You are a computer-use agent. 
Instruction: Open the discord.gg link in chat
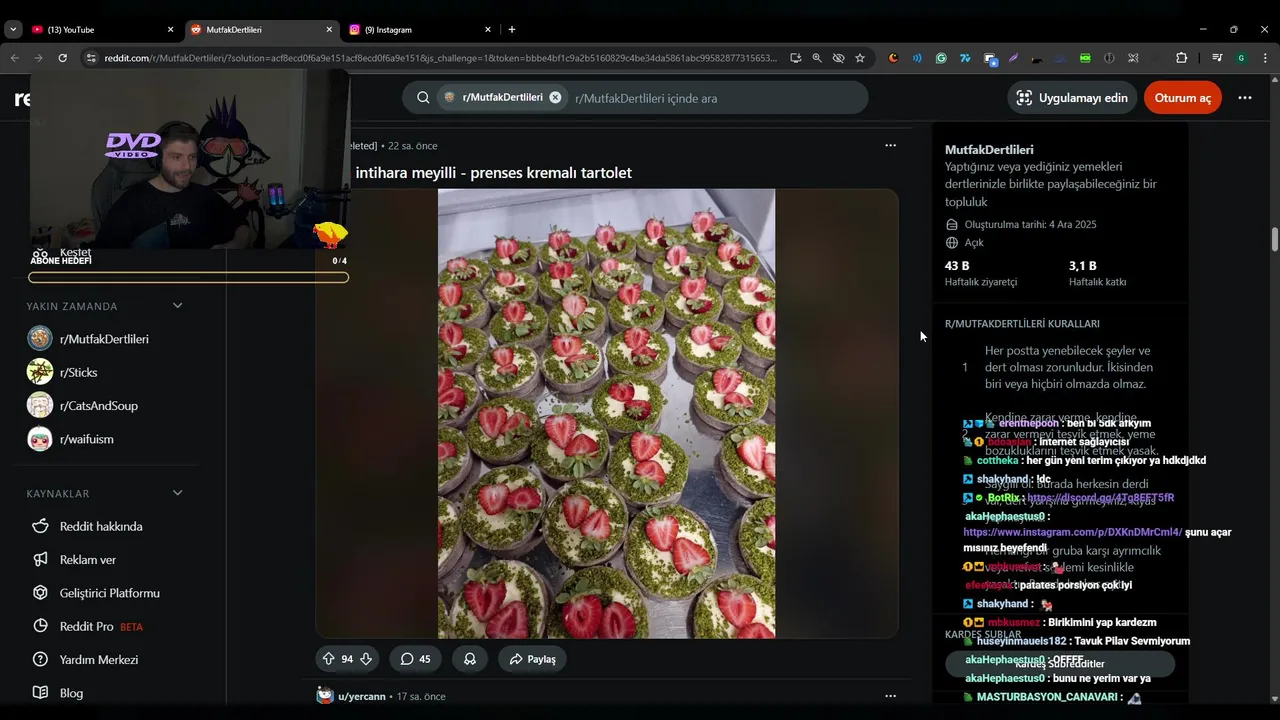[x=1100, y=498]
